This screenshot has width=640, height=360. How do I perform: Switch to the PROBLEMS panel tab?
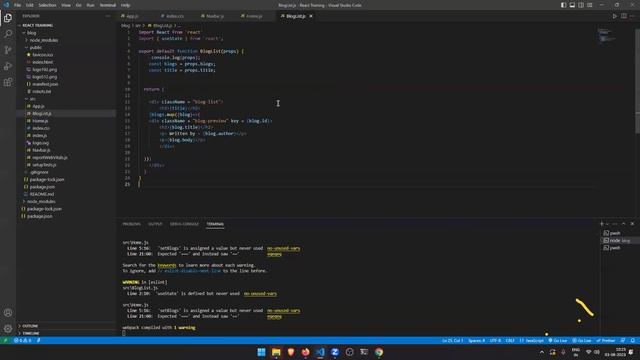[131, 224]
